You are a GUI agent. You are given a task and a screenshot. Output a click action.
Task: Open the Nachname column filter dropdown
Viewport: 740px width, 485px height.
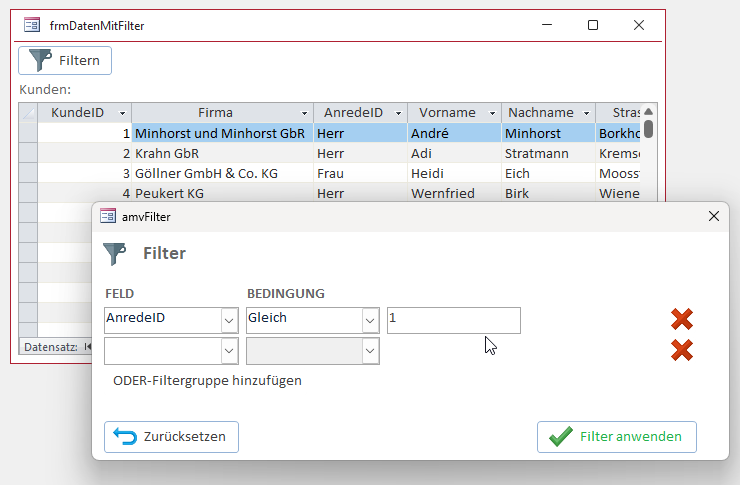(x=586, y=113)
